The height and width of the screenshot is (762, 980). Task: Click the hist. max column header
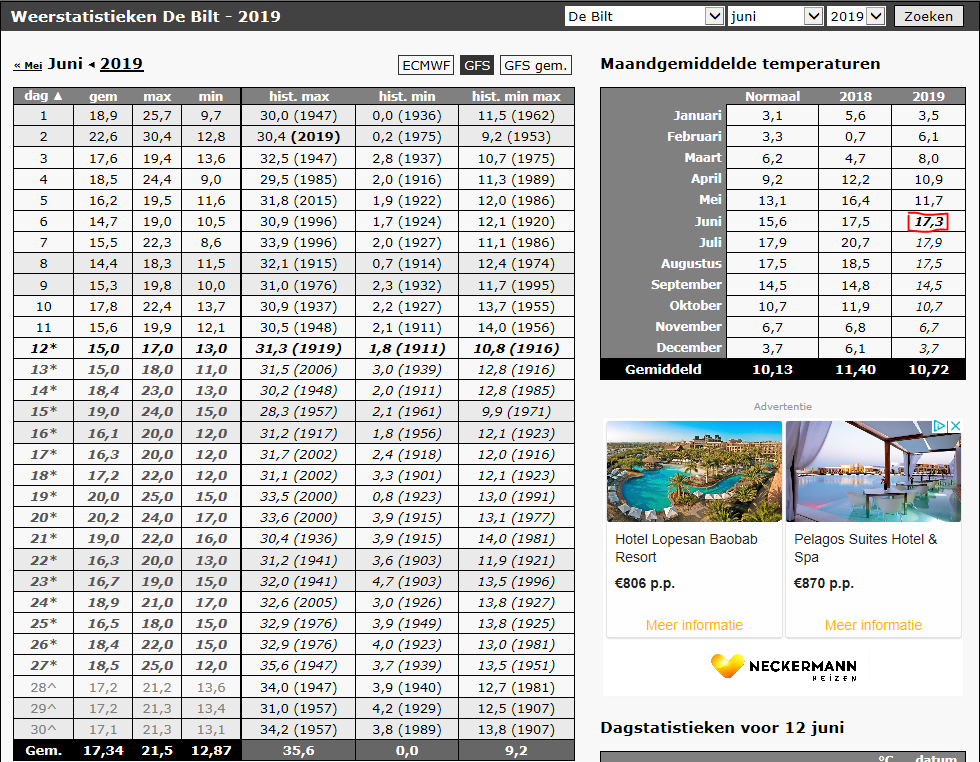(299, 96)
